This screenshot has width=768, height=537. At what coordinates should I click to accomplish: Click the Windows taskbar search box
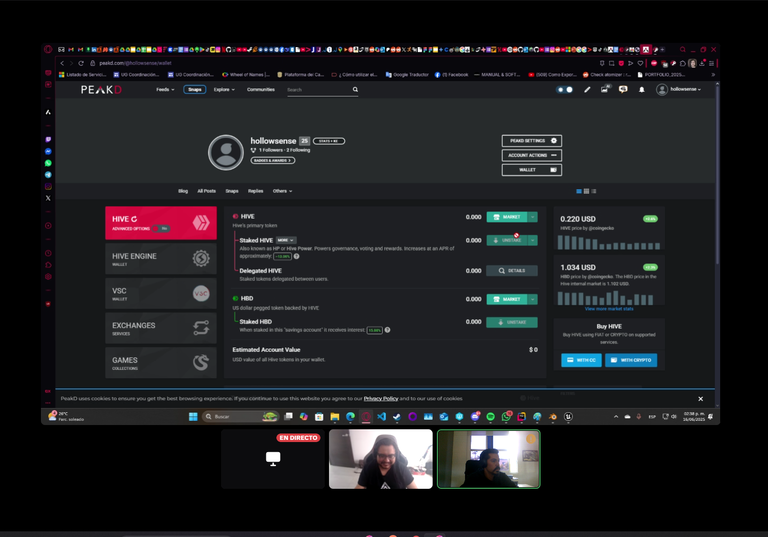click(240, 416)
